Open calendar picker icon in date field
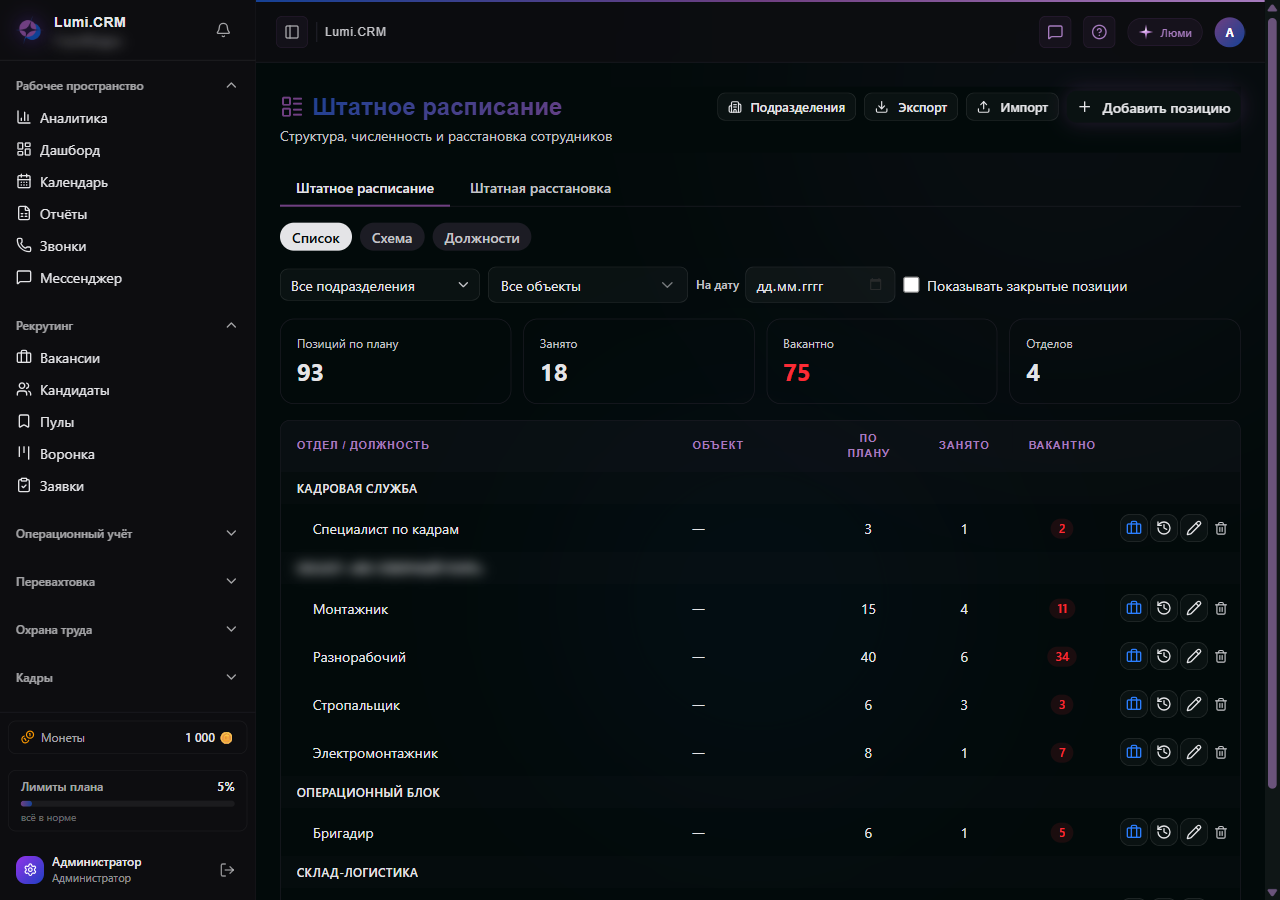Screen dimensions: 1280x900 pos(876,285)
